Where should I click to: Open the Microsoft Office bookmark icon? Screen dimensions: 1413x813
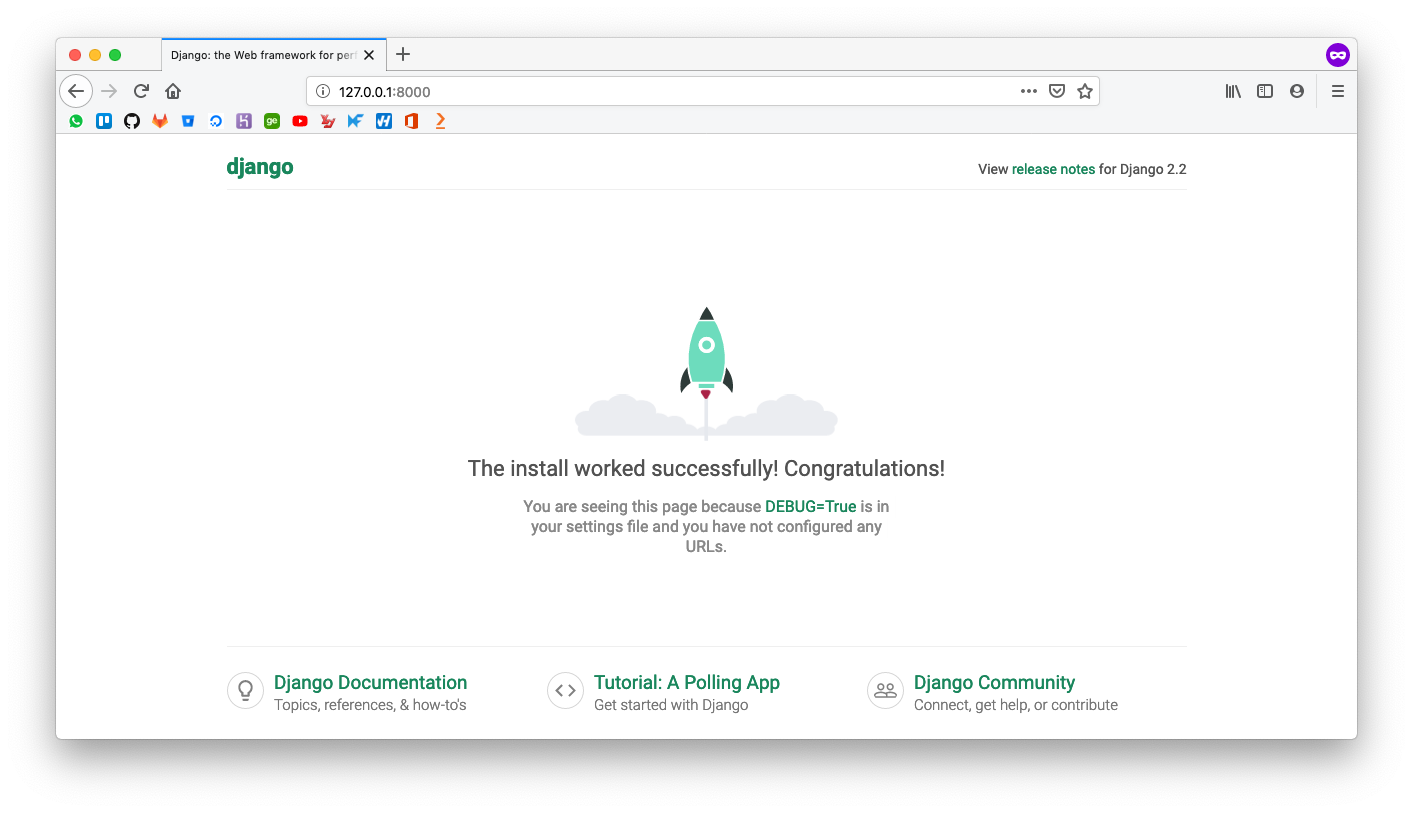coord(411,121)
